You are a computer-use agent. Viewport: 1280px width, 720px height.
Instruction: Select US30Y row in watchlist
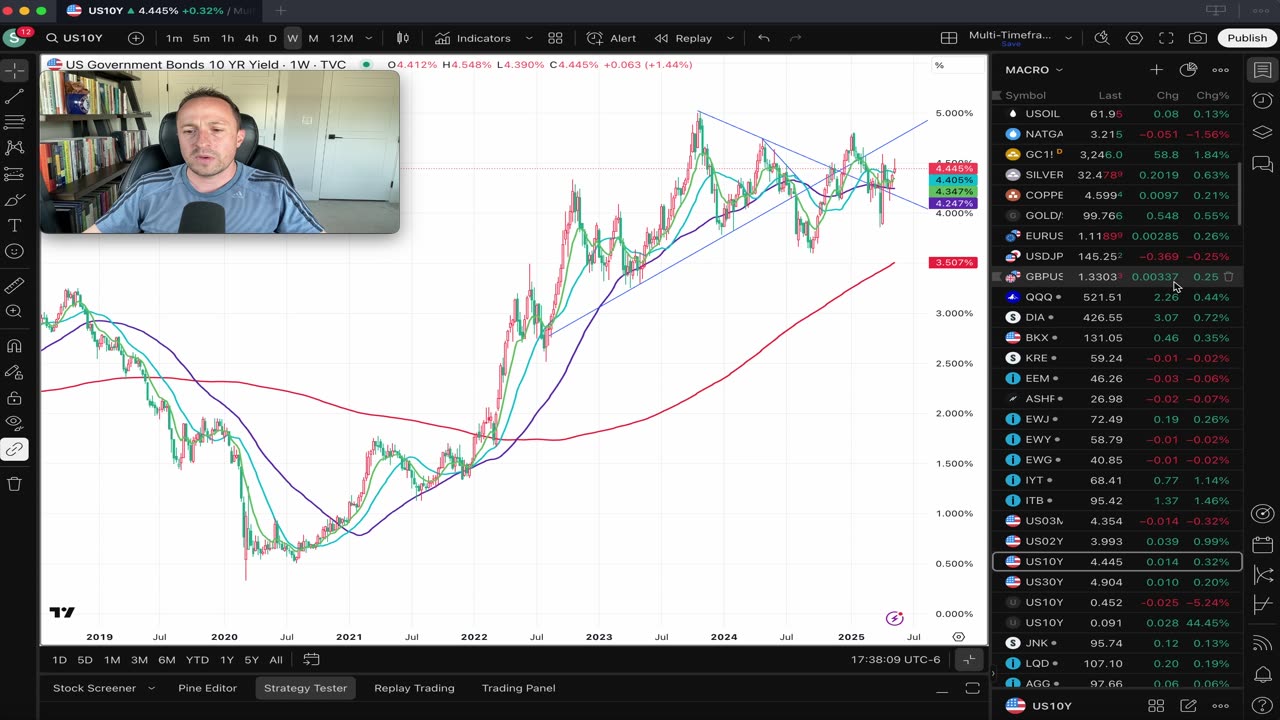(1117, 582)
